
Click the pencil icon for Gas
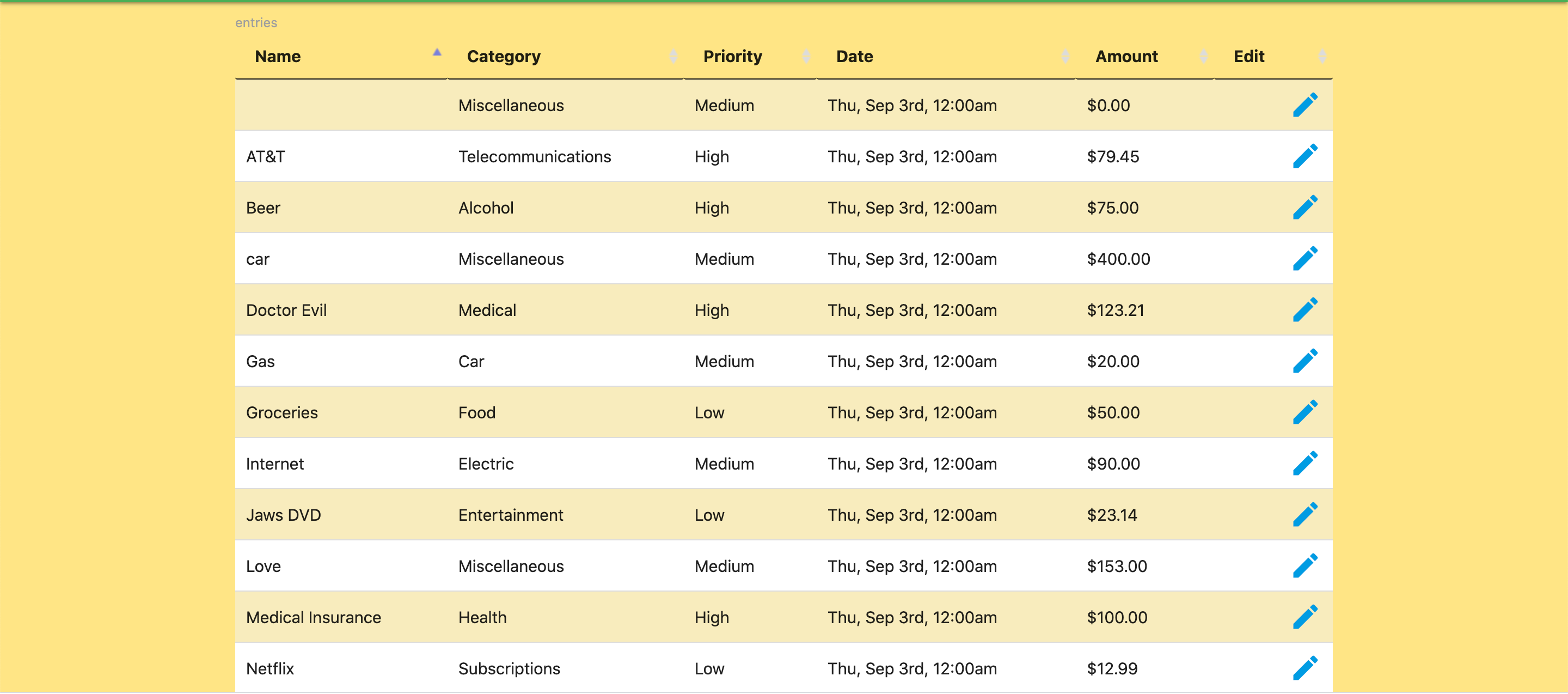pos(1305,361)
